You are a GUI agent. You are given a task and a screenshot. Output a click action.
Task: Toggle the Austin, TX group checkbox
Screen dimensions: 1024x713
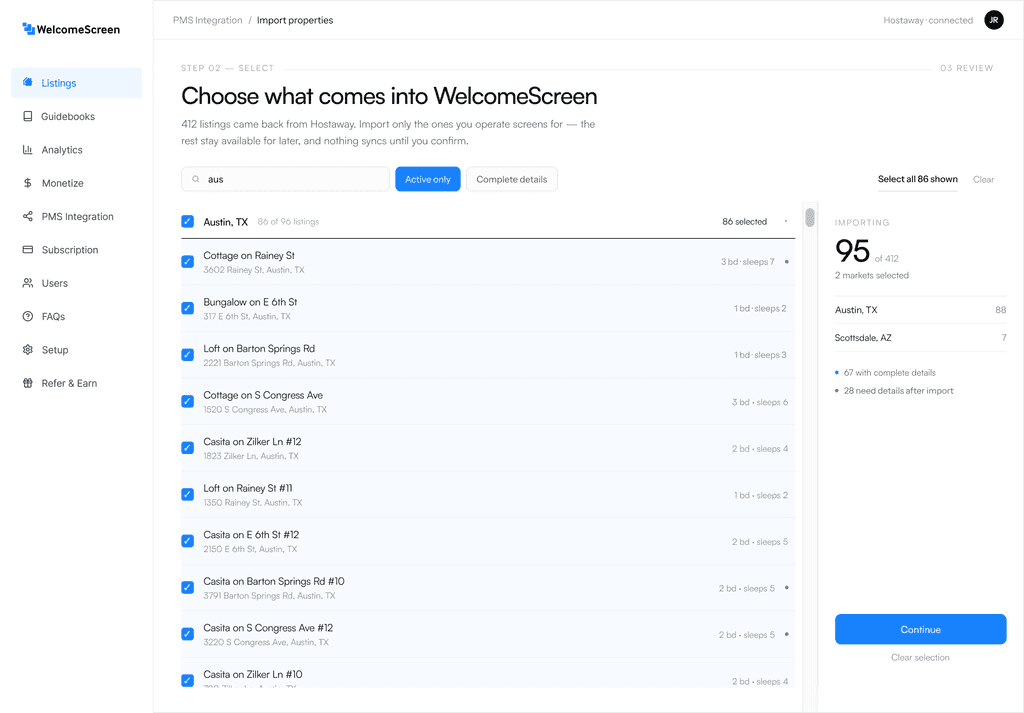tap(187, 221)
